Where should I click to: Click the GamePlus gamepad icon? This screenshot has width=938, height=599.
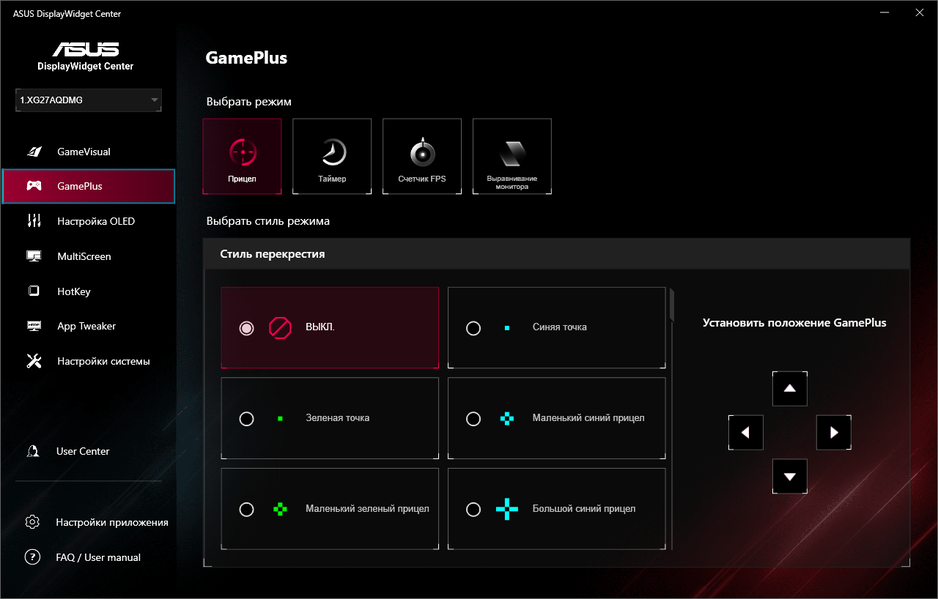pos(34,186)
